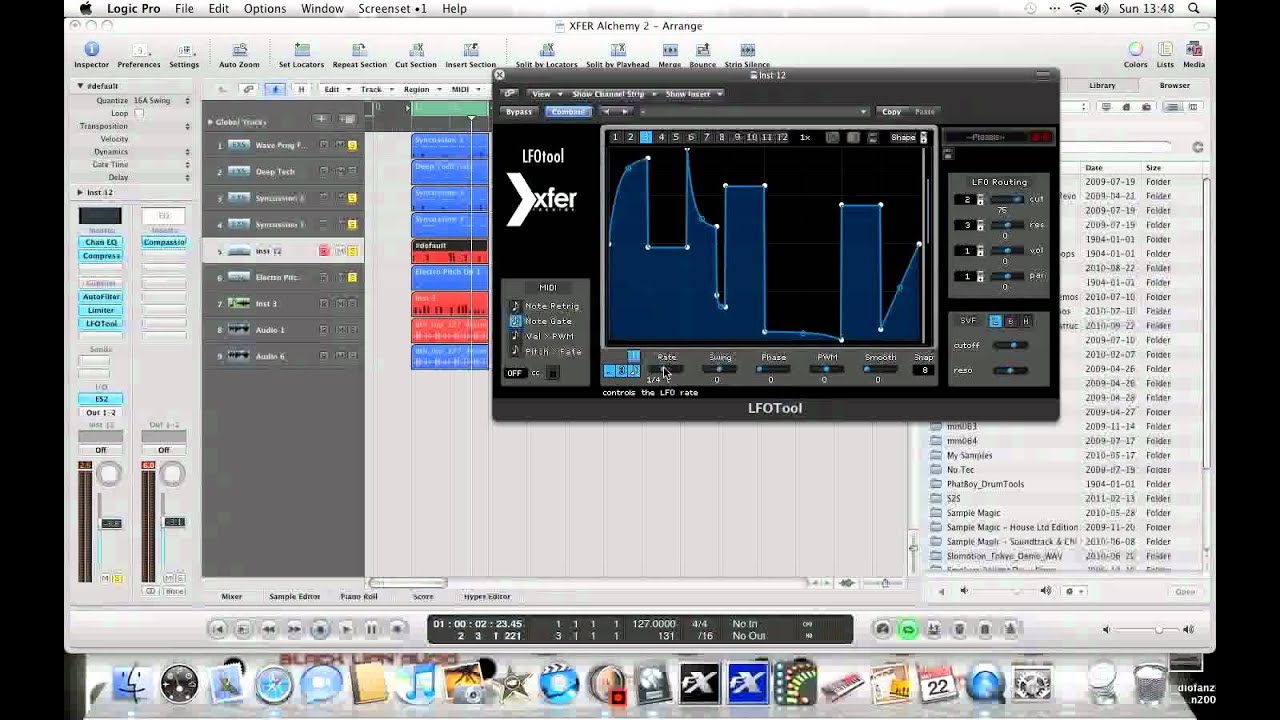This screenshot has height=720, width=1280.
Task: Open the plugin preset name dropdown
Action: click(x=756, y=112)
